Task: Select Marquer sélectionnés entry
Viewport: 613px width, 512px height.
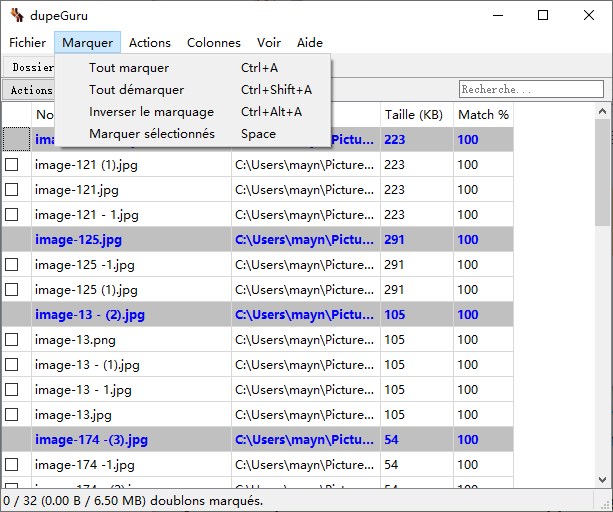Action: click(193, 134)
